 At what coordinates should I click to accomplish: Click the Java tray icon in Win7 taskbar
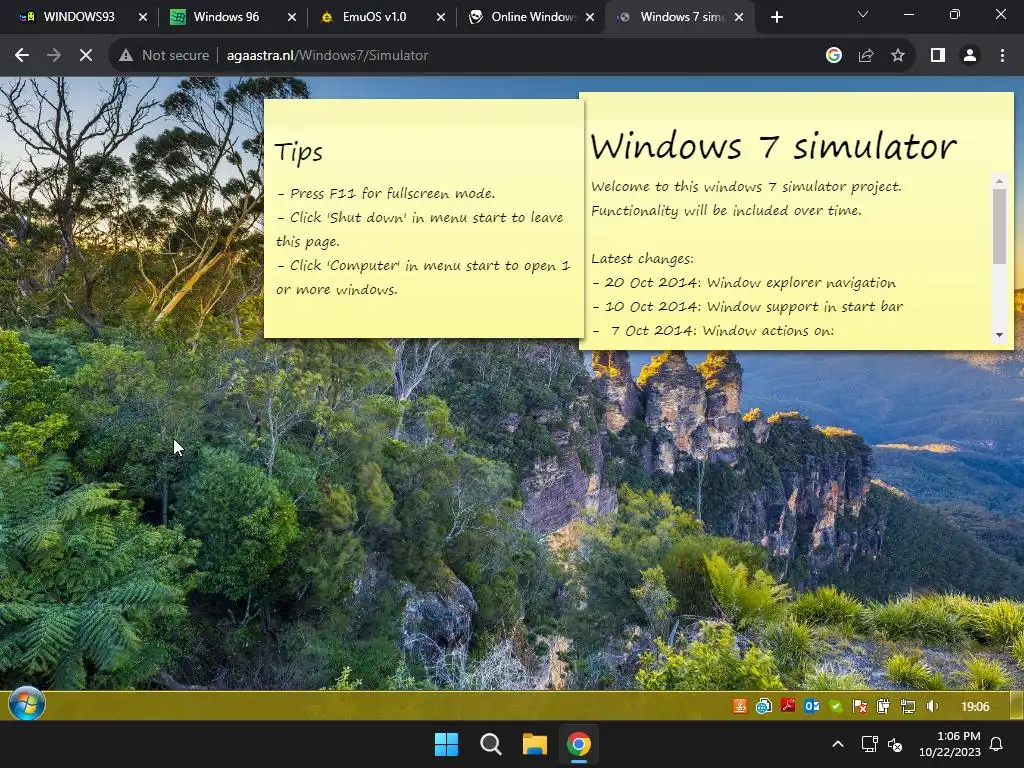[x=740, y=706]
